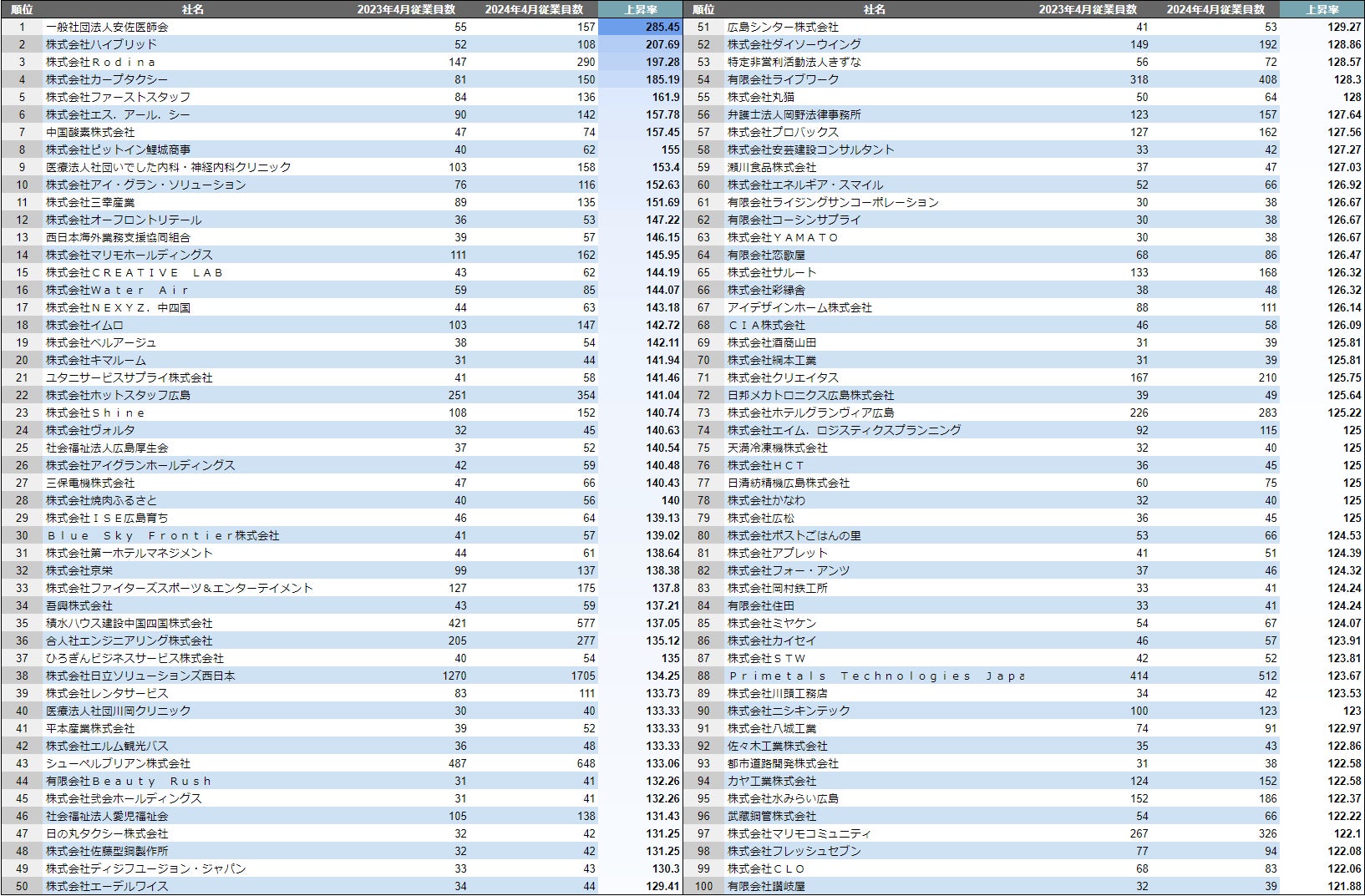The height and width of the screenshot is (896, 1365).
Task: Click the name 株式会社レンタサービス
Action: click(x=107, y=693)
